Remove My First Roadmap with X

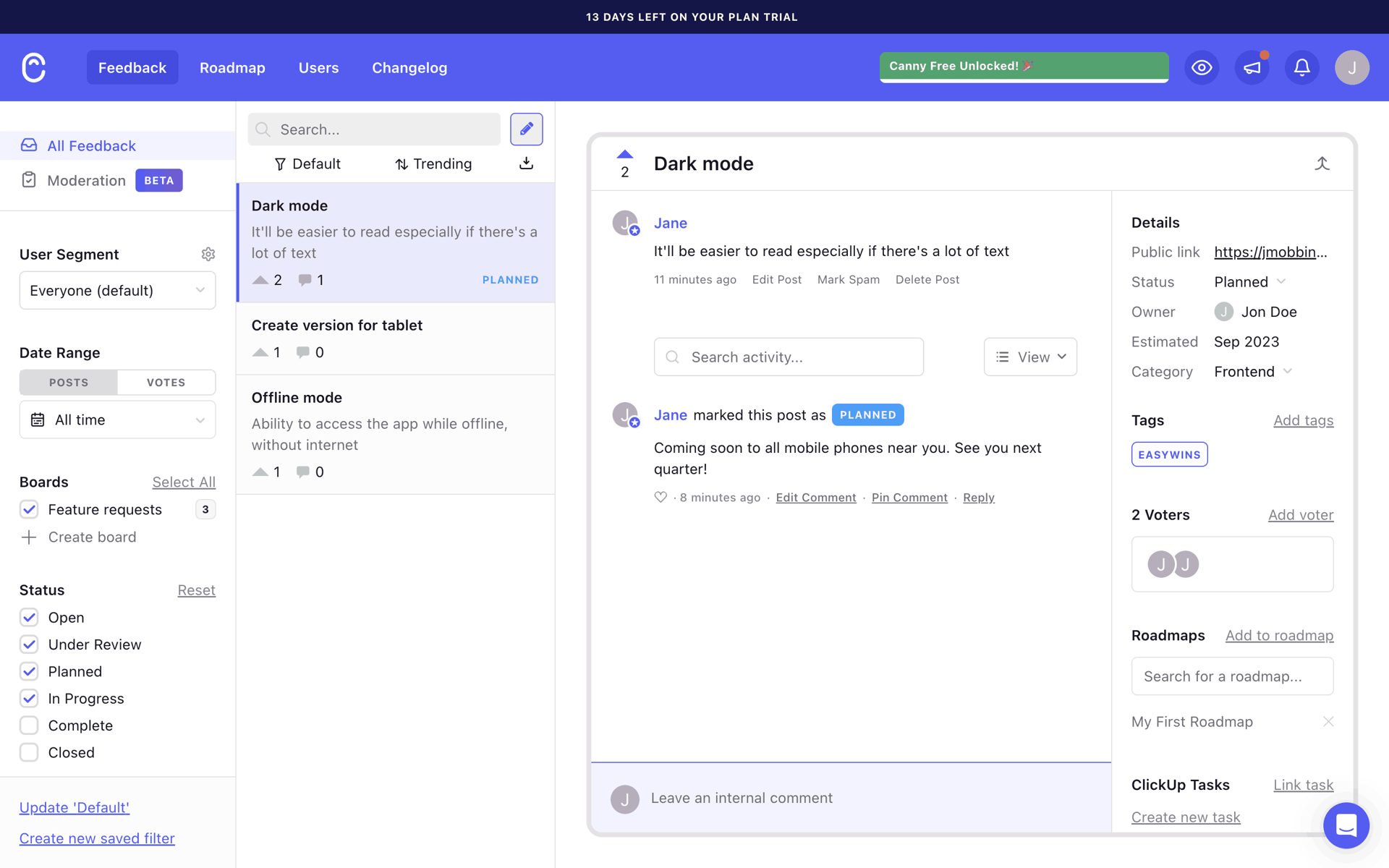tap(1328, 721)
